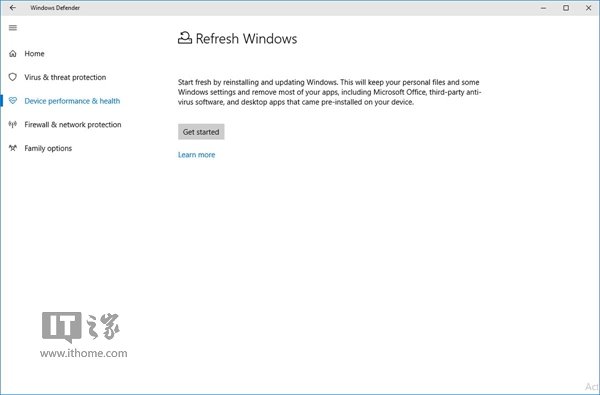
Task: Click the Windows Defender title text
Action: [55, 8]
